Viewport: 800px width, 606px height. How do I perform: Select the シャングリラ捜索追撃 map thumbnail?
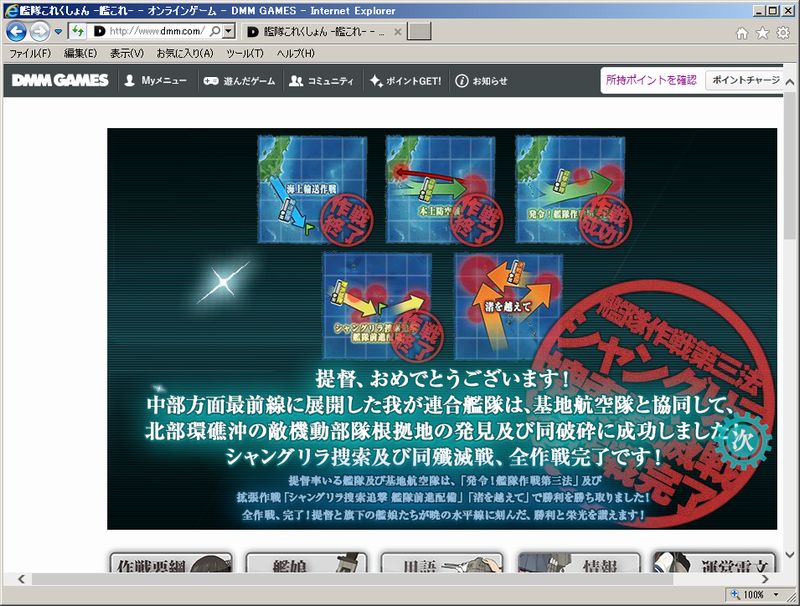(378, 307)
